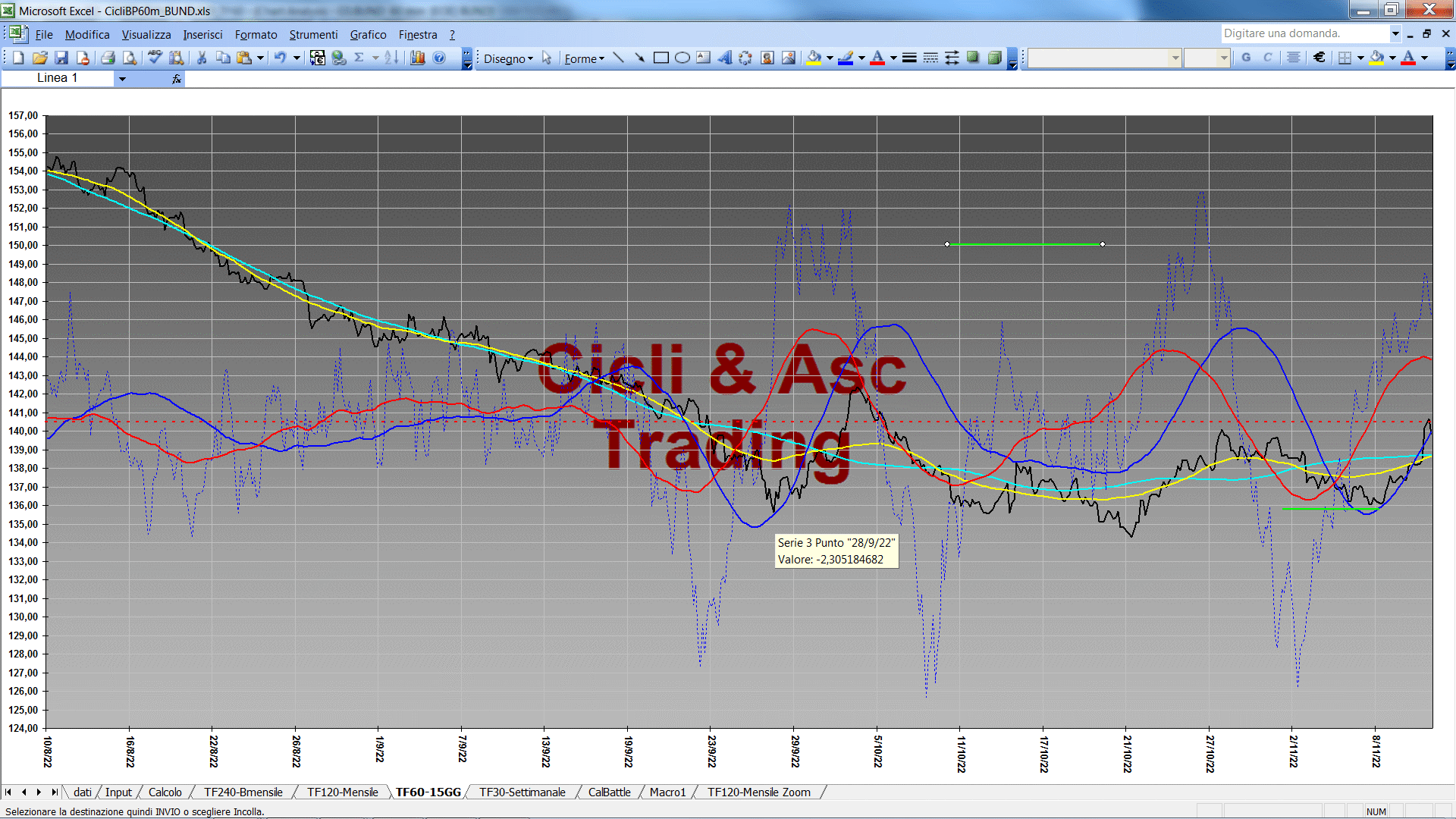Select the Text Box drawing tool
1456x819 pixels.
[703, 58]
